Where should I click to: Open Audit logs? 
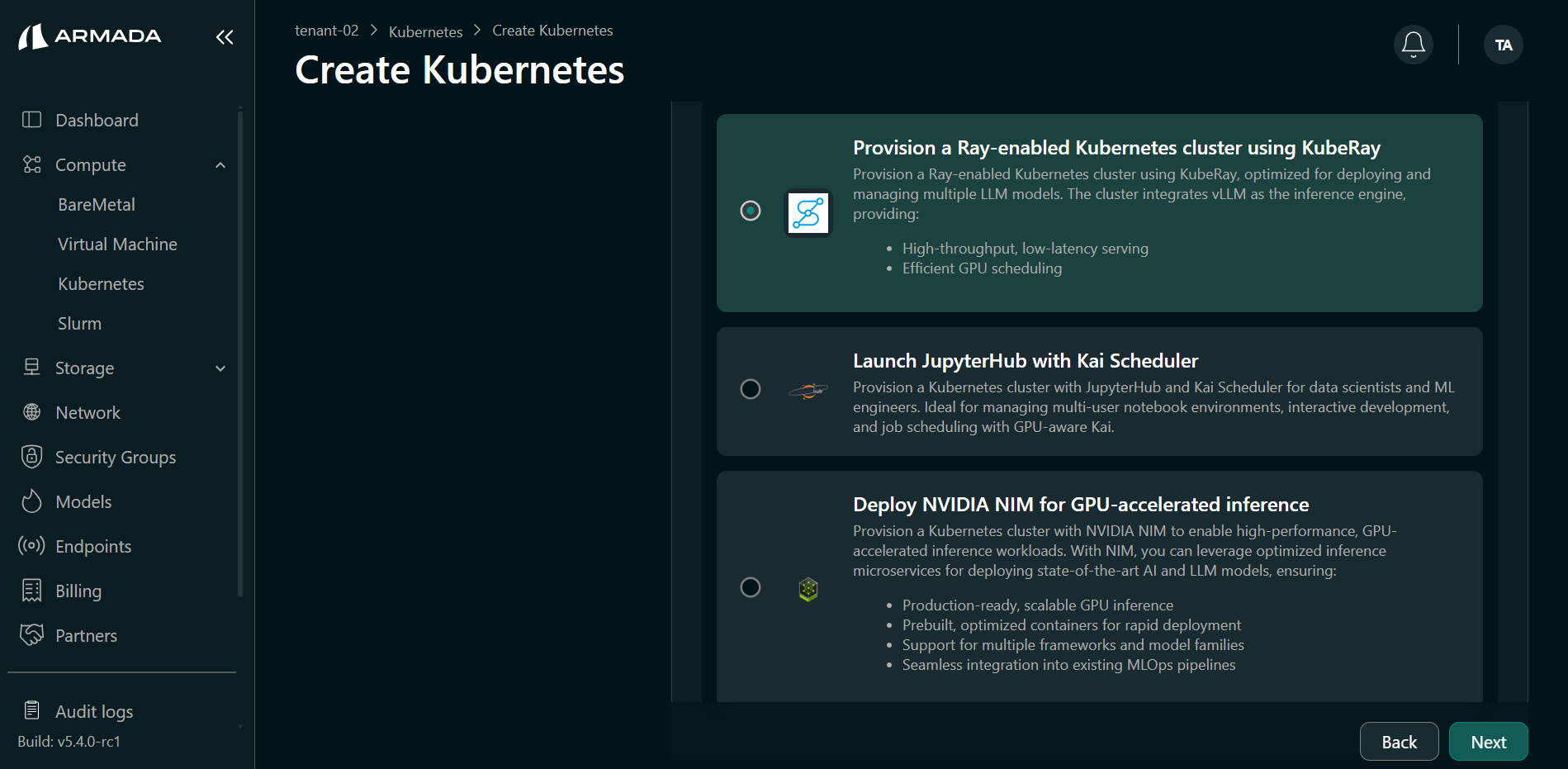[x=94, y=712]
